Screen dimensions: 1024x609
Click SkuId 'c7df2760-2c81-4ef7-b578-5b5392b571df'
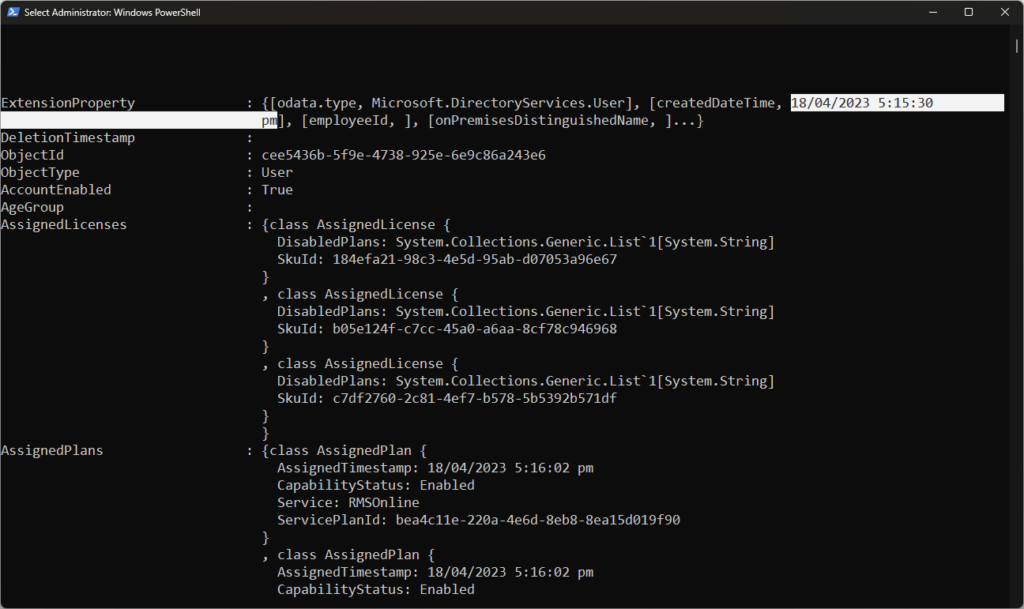tap(475, 398)
